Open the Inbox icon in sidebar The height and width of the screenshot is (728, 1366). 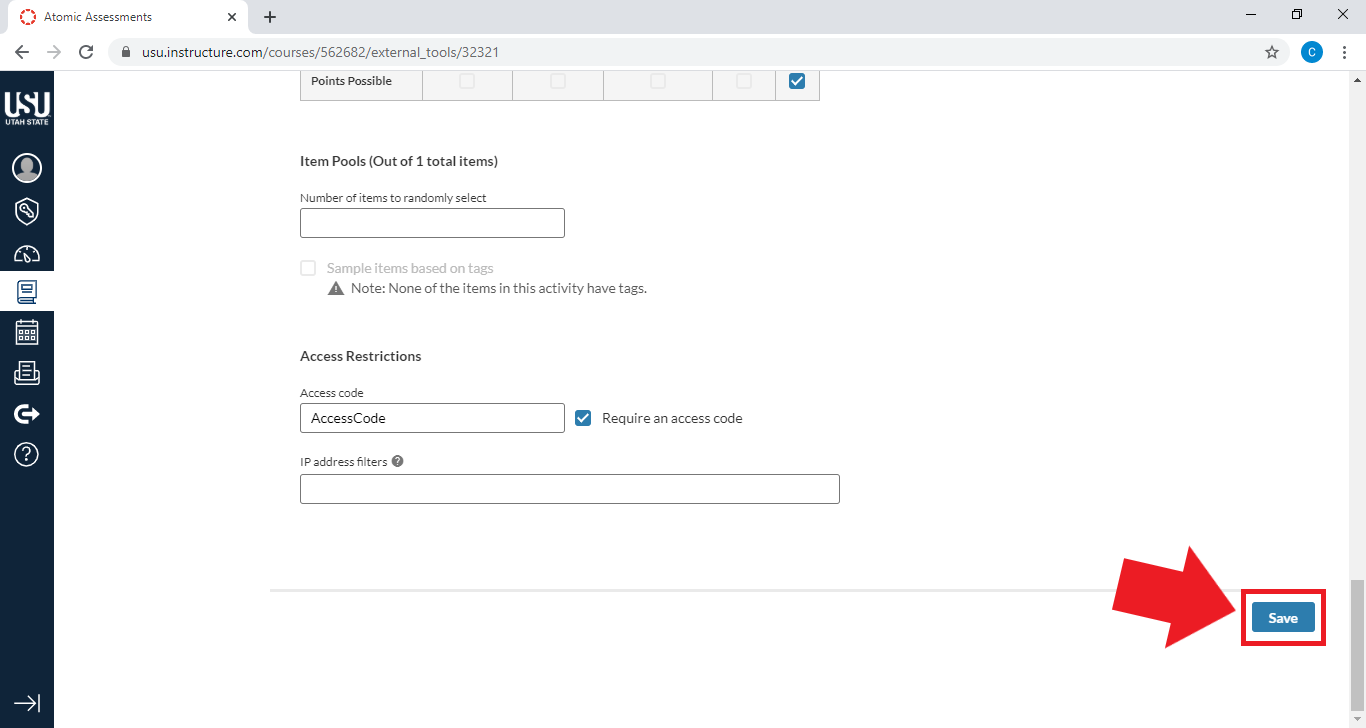[x=27, y=373]
